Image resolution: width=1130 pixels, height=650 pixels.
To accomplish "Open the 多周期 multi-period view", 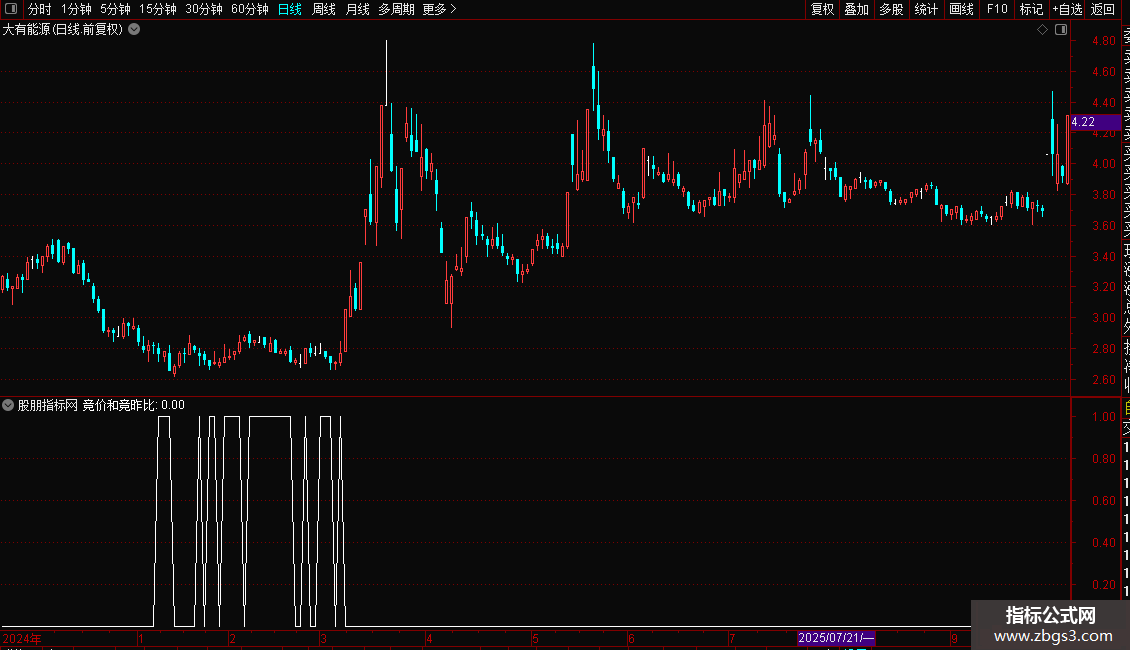I will (x=396, y=9).
